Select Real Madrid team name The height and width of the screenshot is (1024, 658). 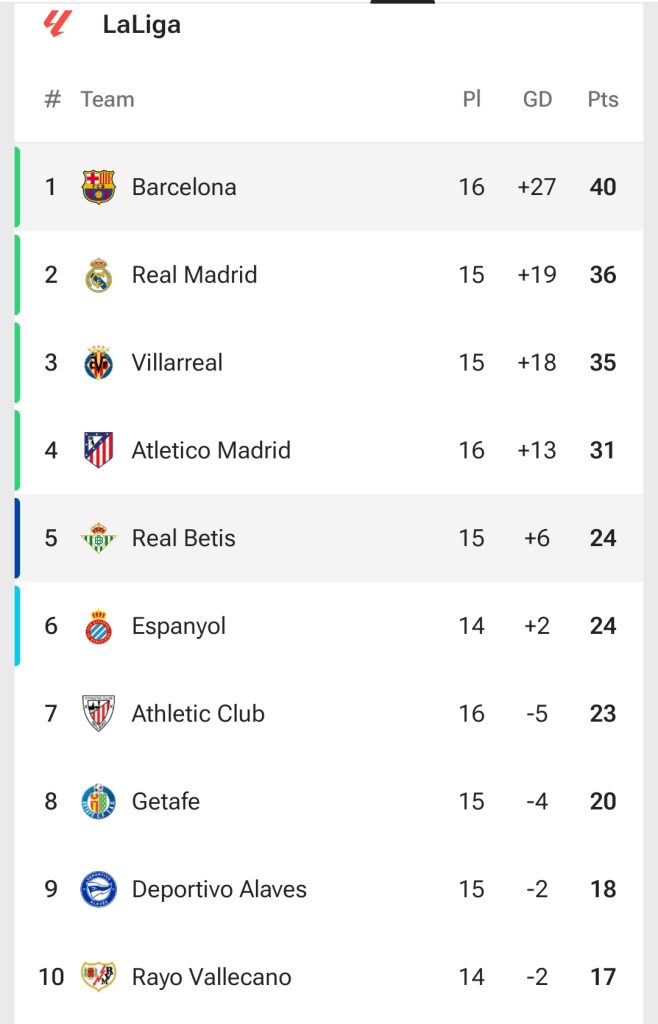pos(194,275)
